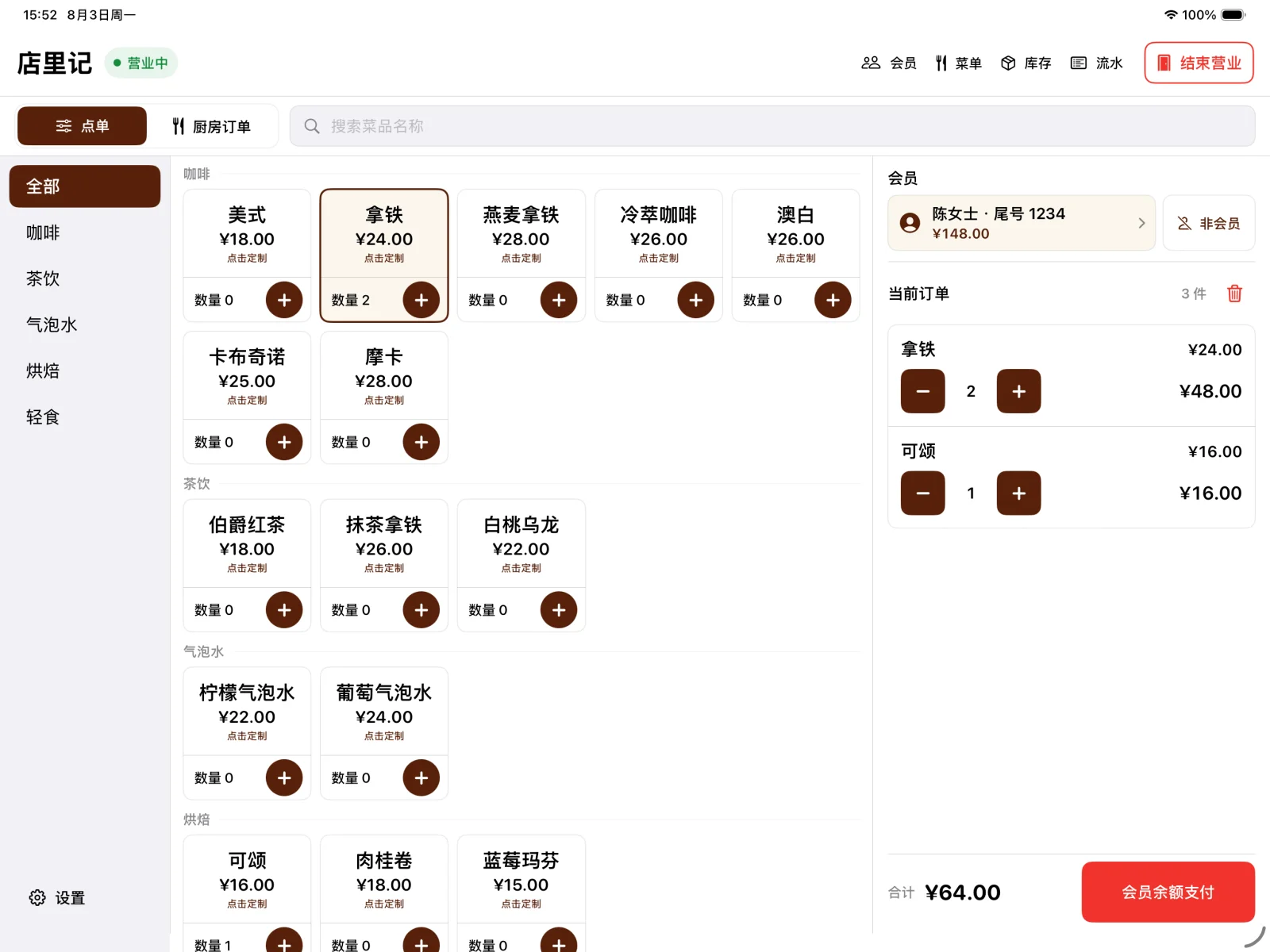This screenshot has width=1270, height=952.
Task: Open the 流水 transactions page
Action: click(x=1096, y=63)
